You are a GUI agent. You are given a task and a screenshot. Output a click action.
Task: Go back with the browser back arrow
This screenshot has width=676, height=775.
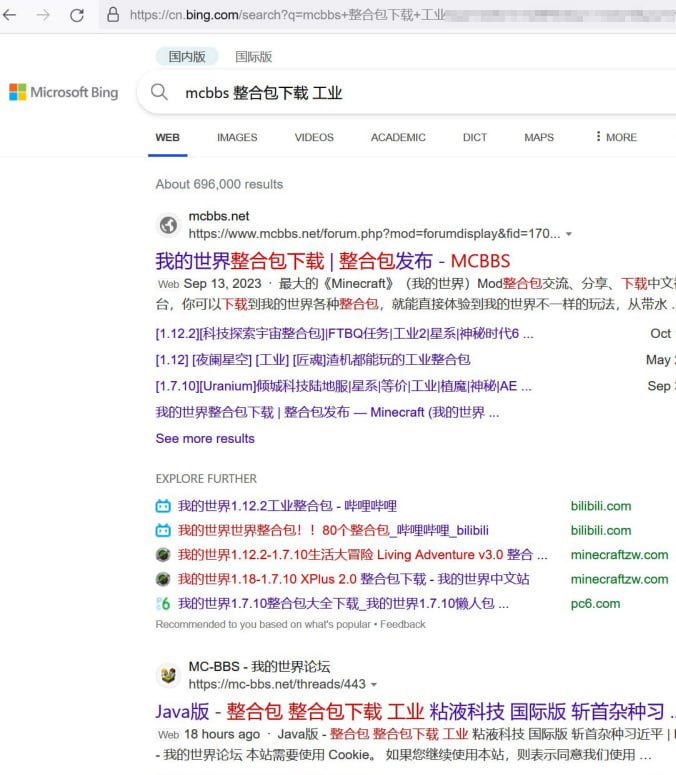coord(9,15)
